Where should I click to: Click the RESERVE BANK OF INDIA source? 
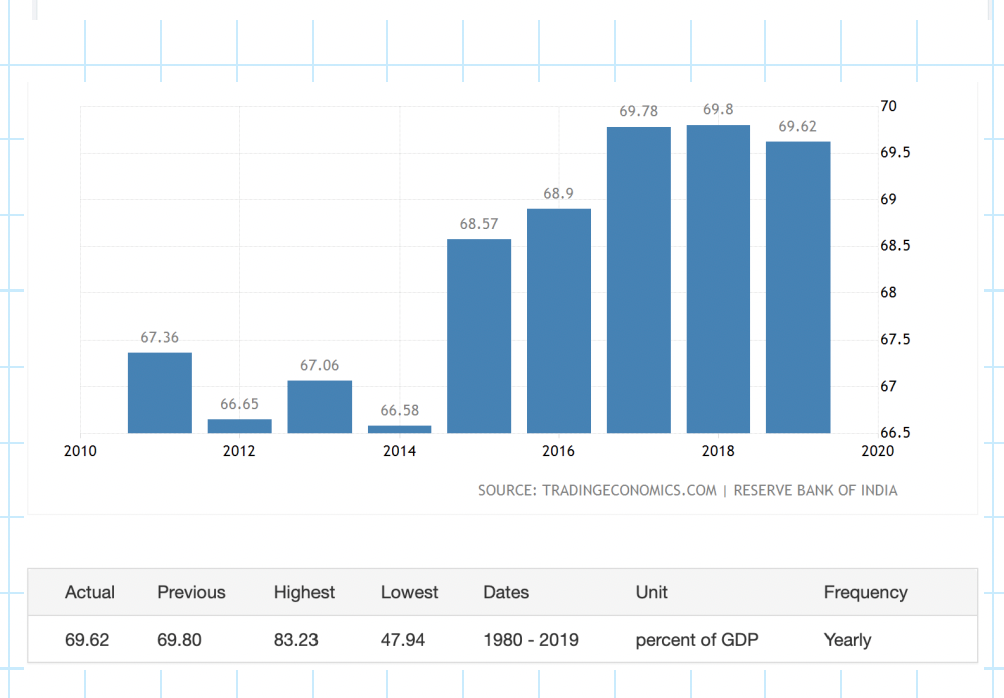pos(815,491)
